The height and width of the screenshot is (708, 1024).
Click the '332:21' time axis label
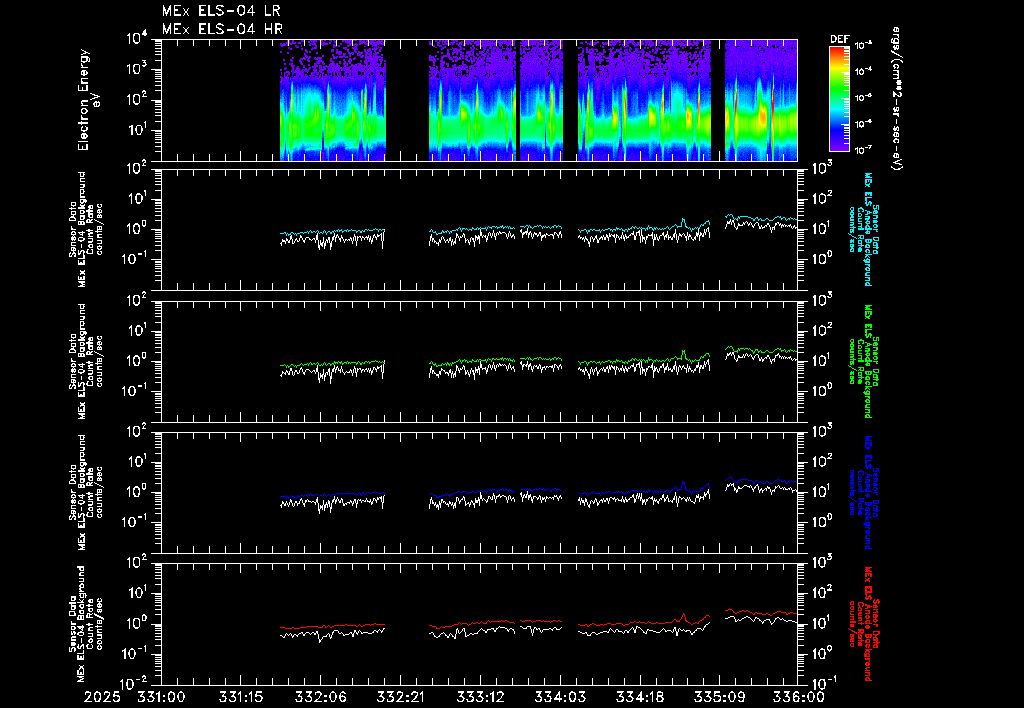point(400,697)
